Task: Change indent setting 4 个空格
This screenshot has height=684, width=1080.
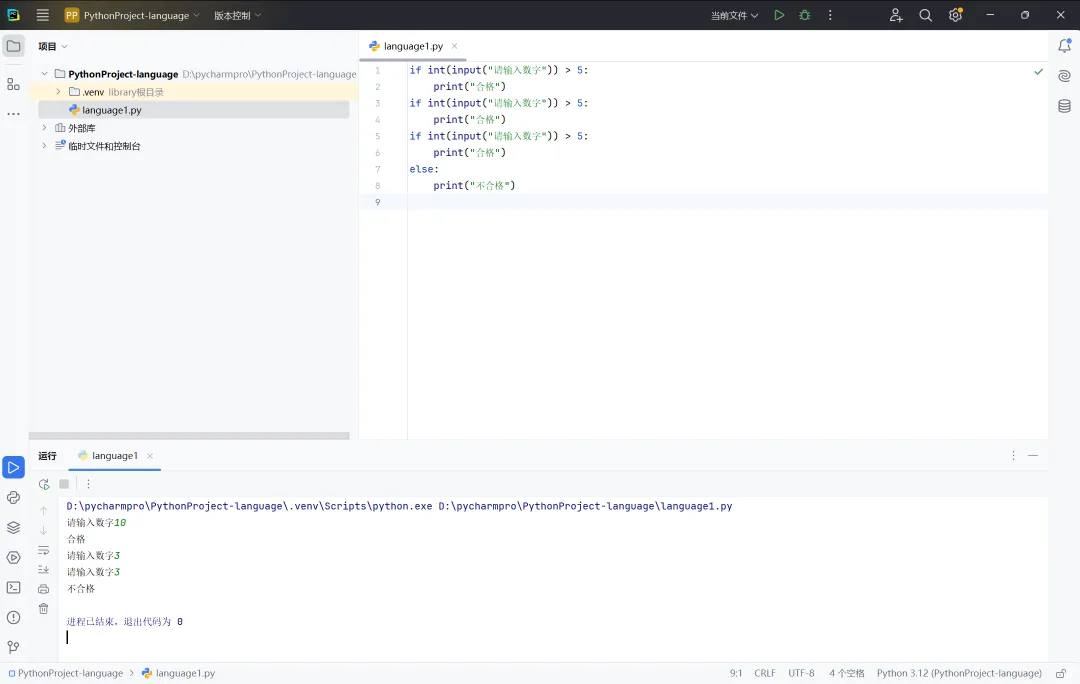Action: 847,673
